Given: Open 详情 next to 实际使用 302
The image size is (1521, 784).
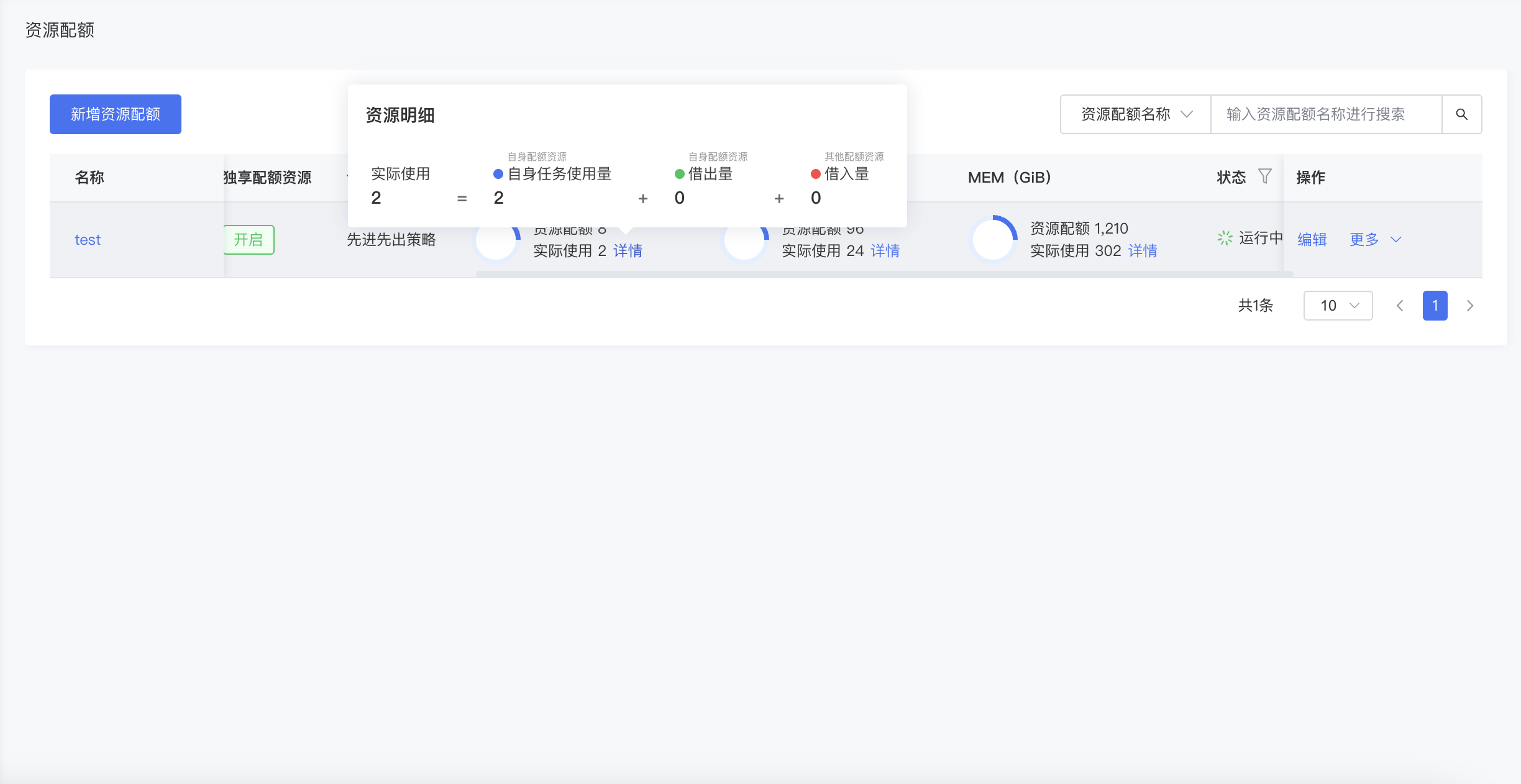Looking at the screenshot, I should point(1142,251).
